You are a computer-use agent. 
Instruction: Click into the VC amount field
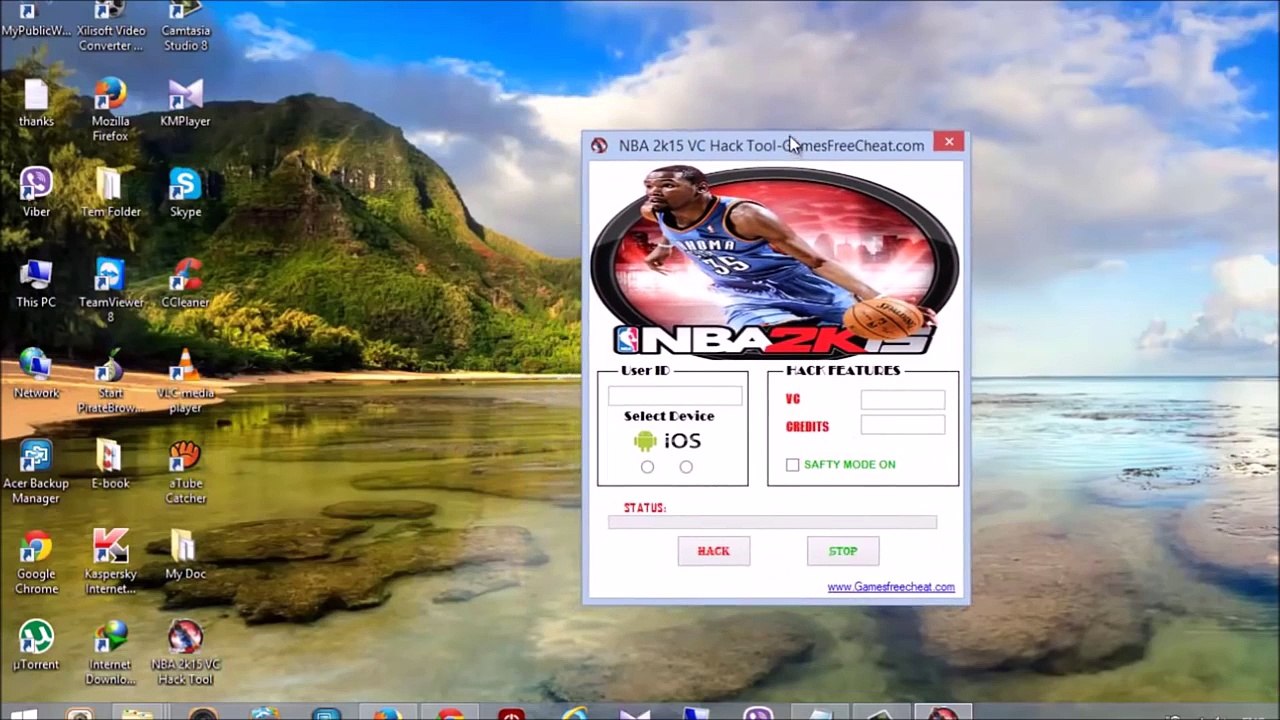[903, 400]
